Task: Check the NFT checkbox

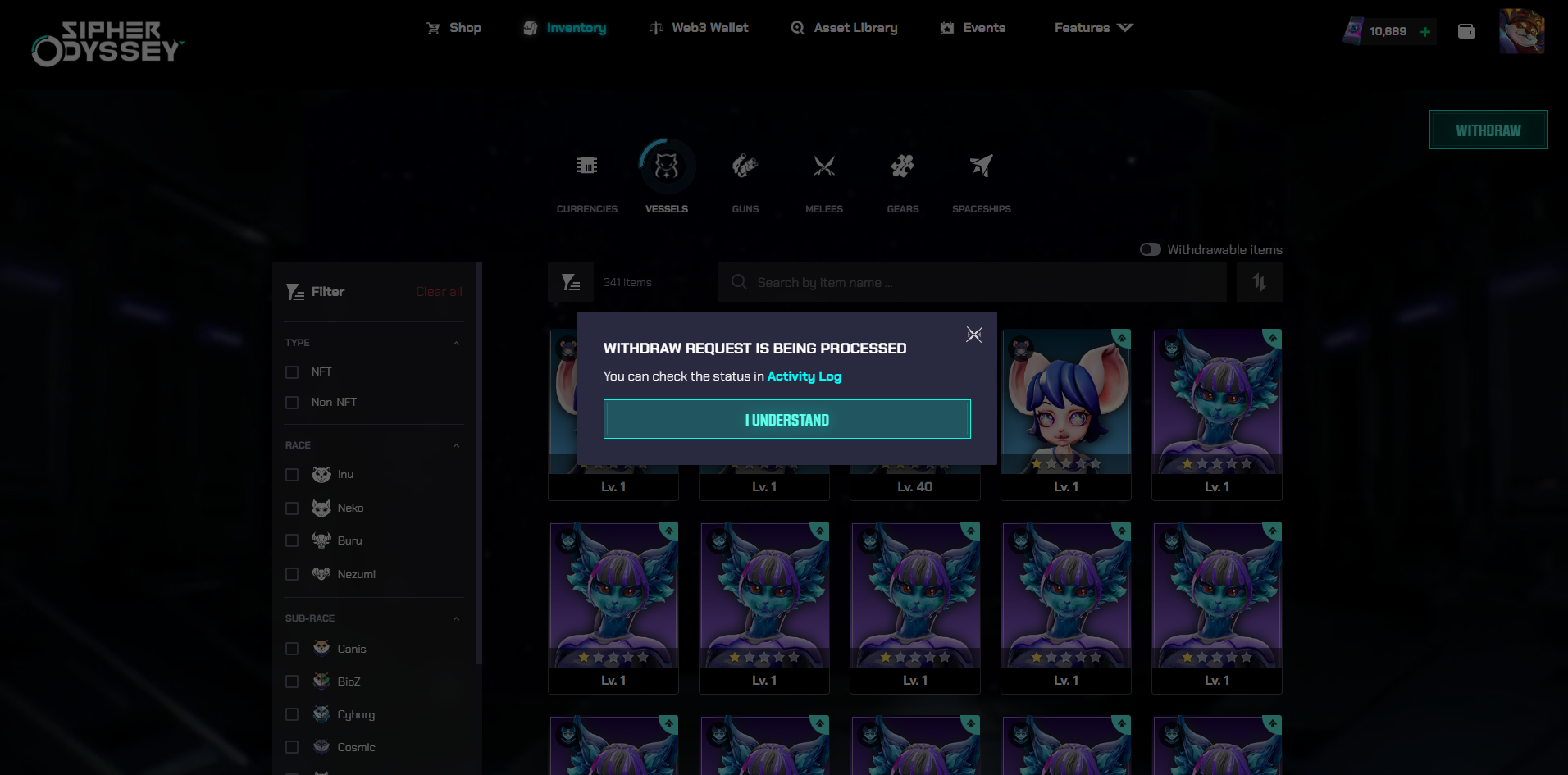Action: point(292,372)
